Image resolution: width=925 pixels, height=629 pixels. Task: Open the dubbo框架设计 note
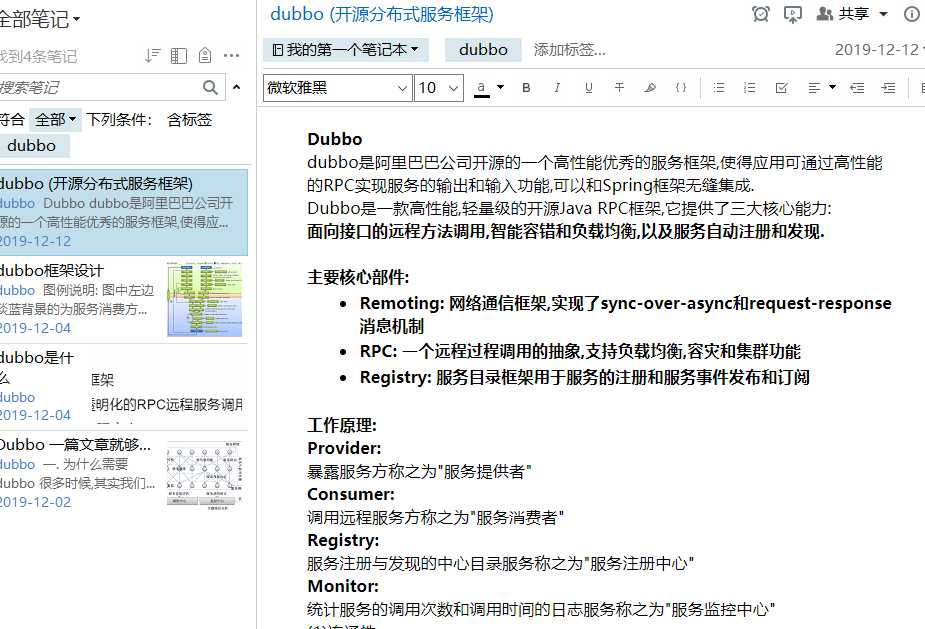(123, 300)
